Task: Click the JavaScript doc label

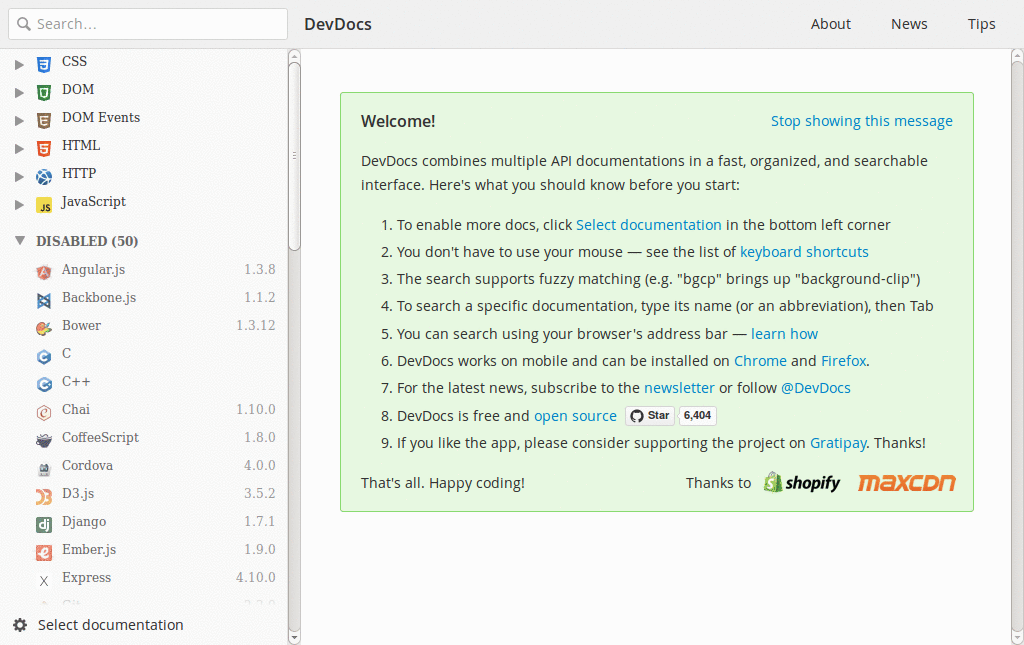Action: coord(93,202)
